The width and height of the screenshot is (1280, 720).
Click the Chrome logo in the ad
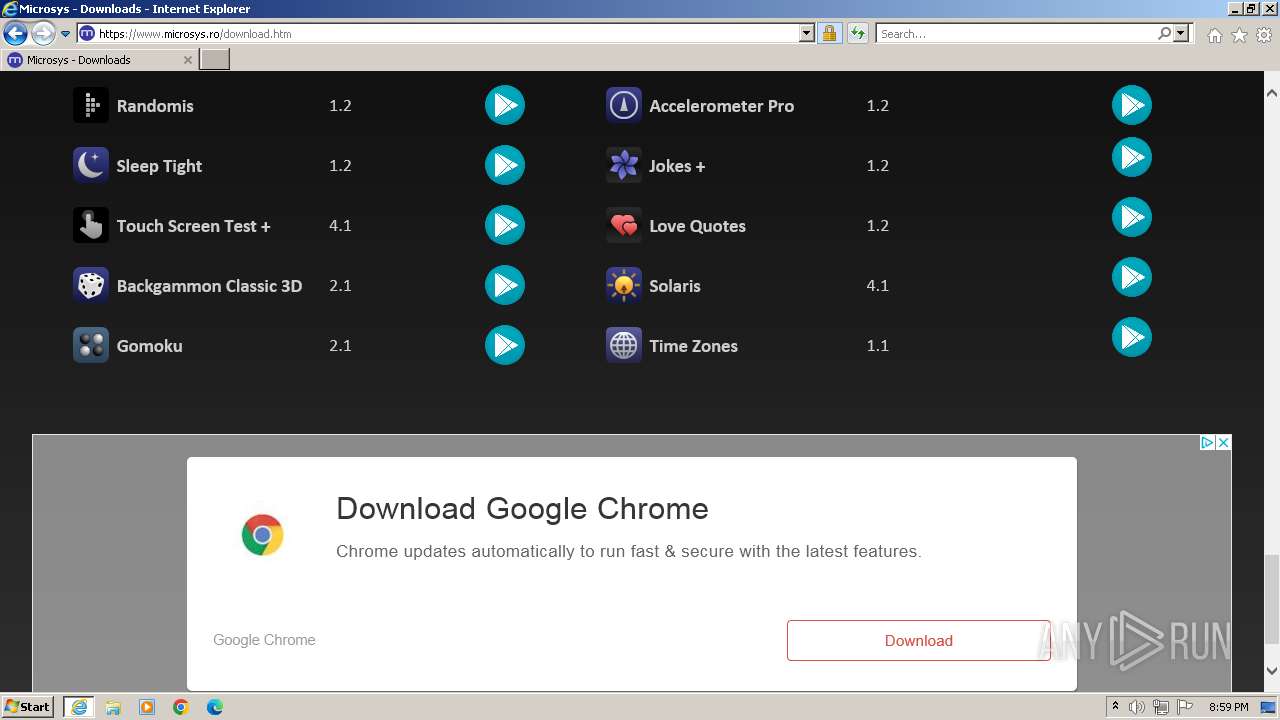click(x=262, y=535)
